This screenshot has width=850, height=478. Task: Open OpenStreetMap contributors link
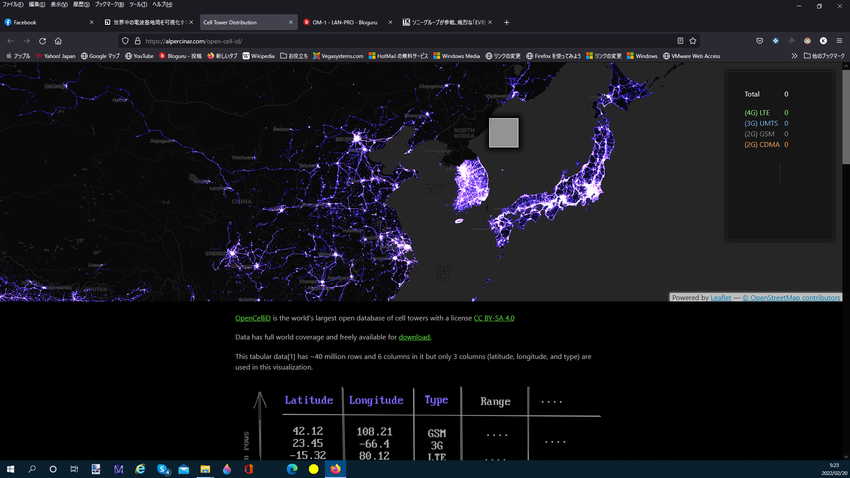coord(791,298)
